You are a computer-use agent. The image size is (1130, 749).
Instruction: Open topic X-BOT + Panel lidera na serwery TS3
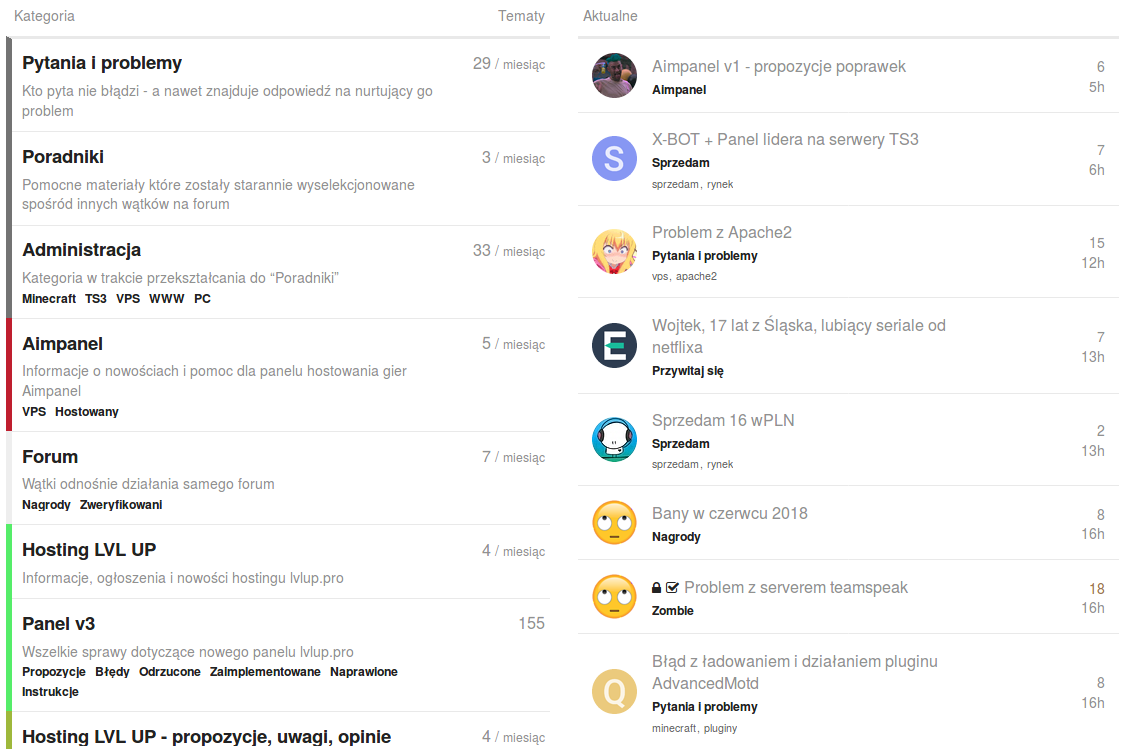tap(785, 139)
